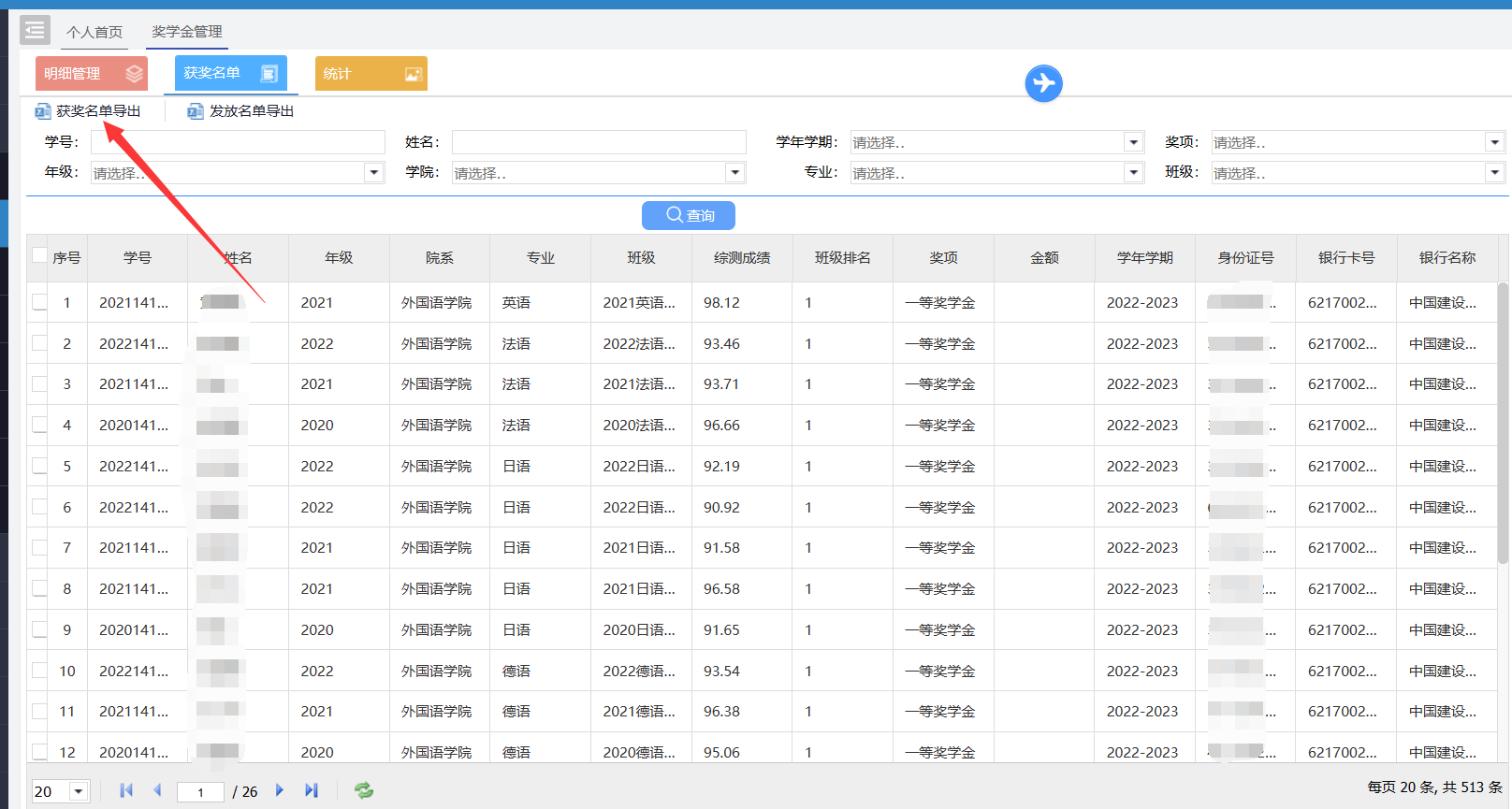Click the 查询 search button
This screenshot has width=1512, height=809.
click(x=689, y=215)
